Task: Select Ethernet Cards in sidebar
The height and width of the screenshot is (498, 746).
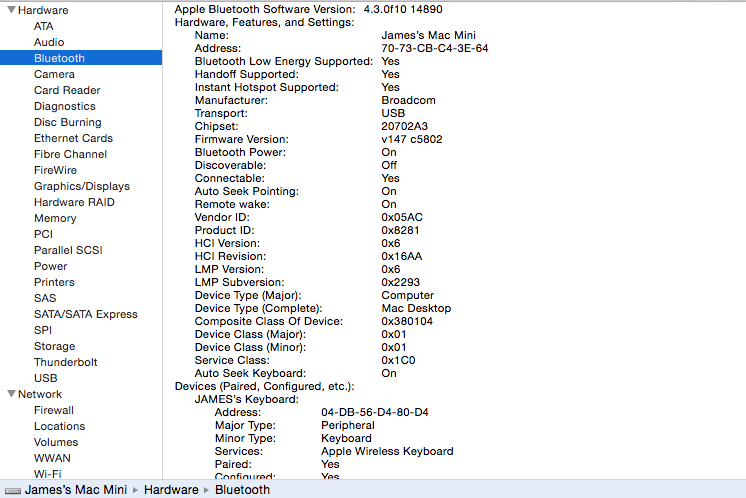Action: point(73,138)
